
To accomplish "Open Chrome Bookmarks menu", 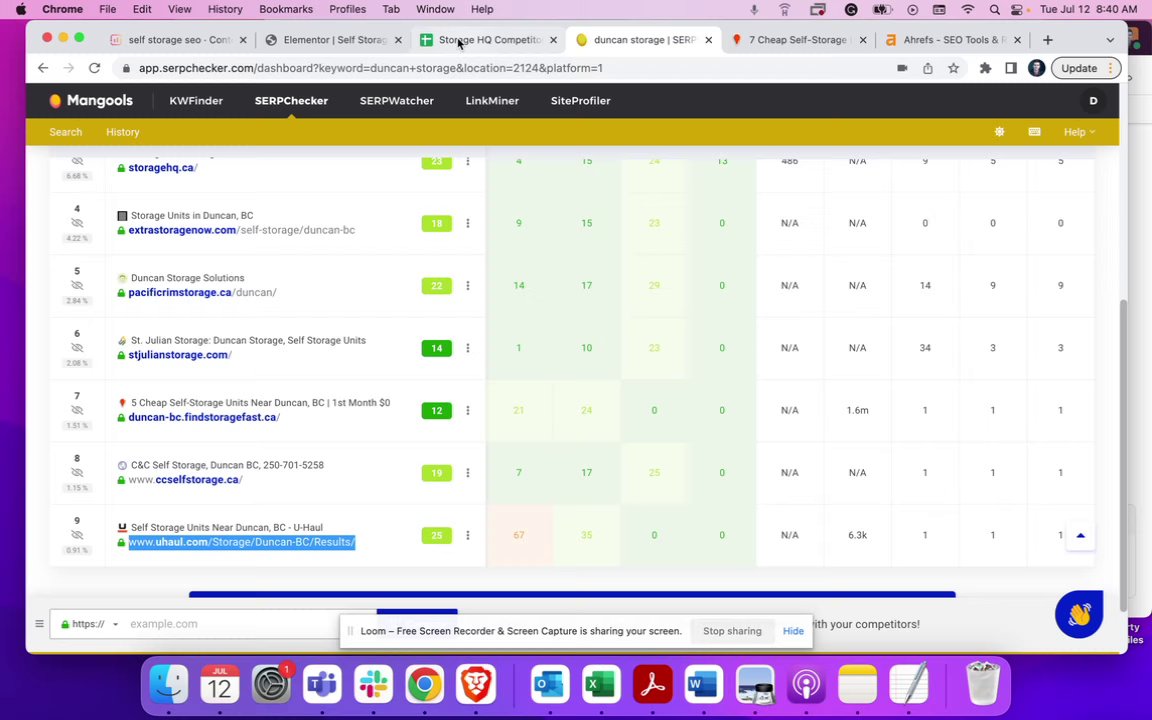I will point(285,10).
